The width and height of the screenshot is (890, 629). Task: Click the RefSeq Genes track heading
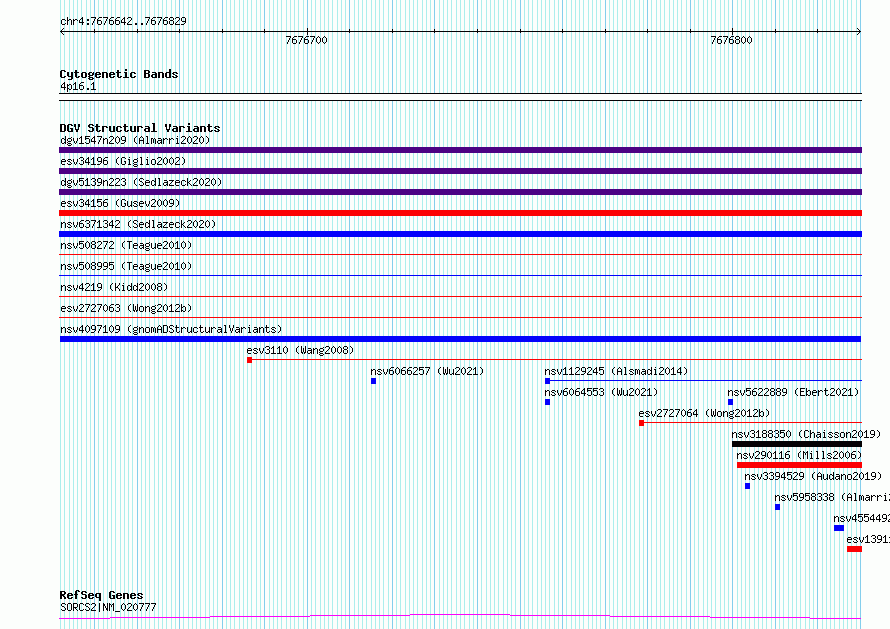click(x=102, y=595)
